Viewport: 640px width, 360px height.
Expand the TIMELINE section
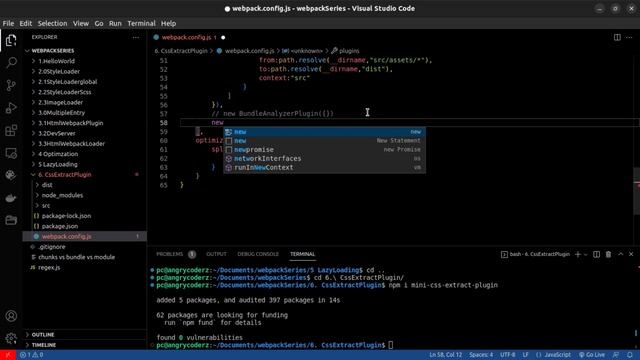click(43, 345)
